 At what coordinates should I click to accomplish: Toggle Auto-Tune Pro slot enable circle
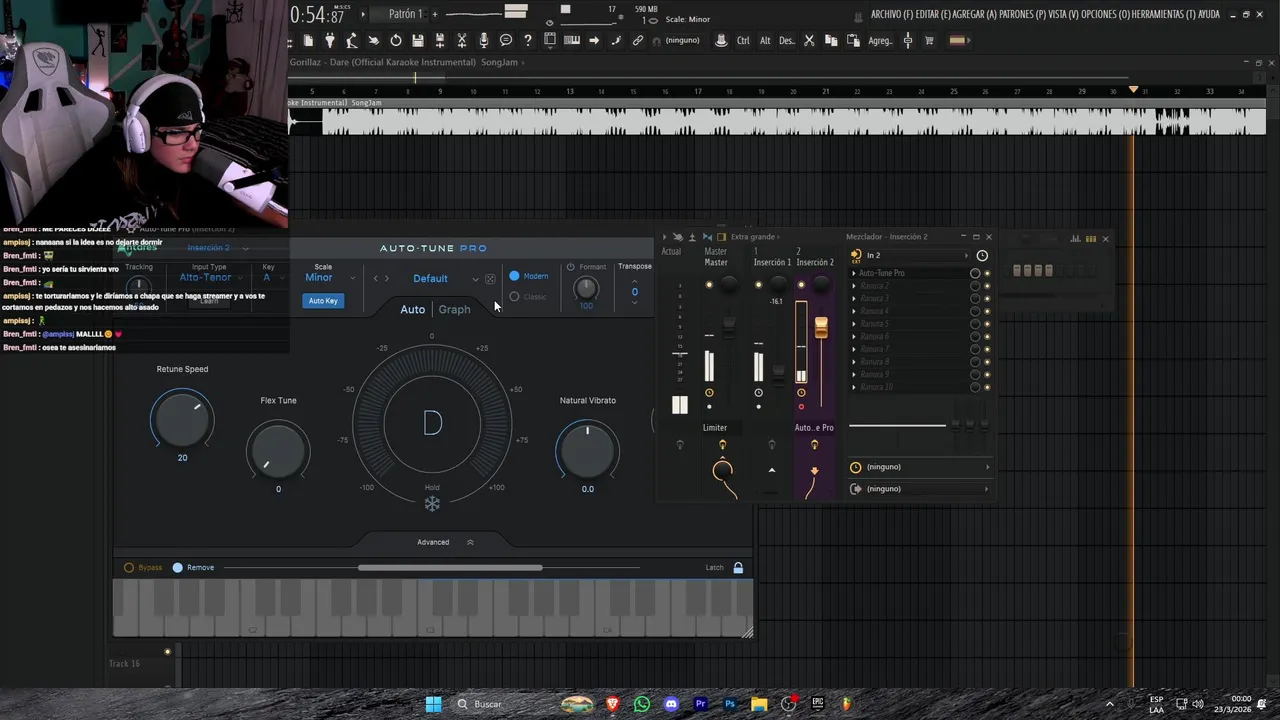tap(975, 273)
